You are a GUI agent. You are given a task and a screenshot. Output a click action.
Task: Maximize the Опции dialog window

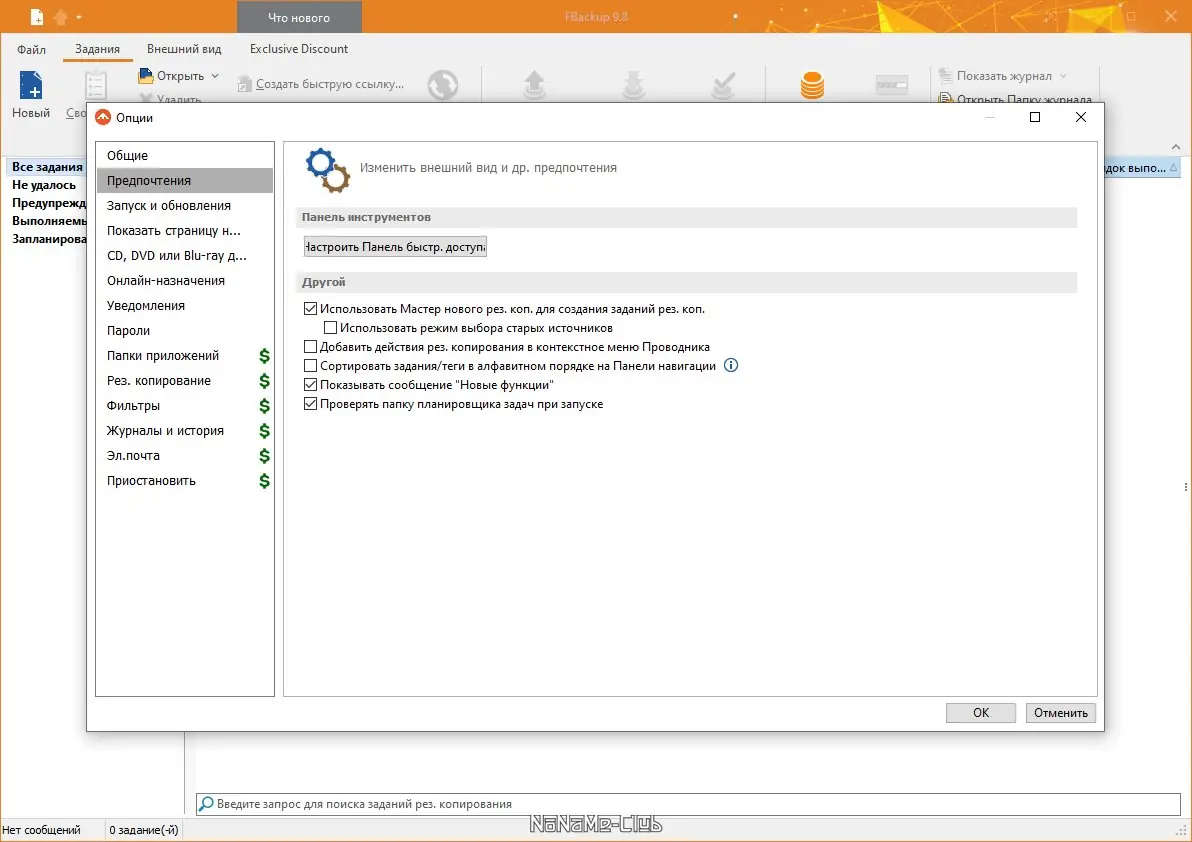[1035, 117]
